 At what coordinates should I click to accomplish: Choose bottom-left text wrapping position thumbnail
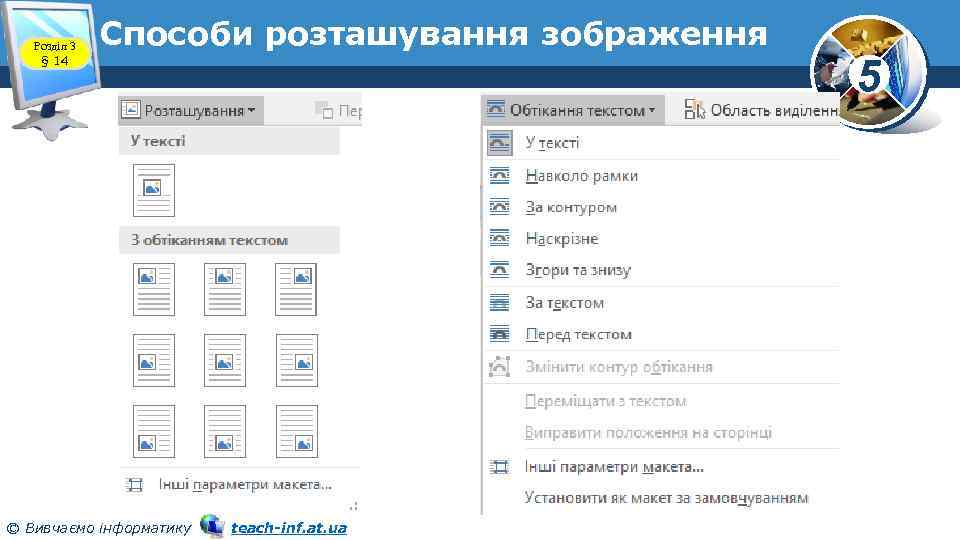[x=154, y=432]
